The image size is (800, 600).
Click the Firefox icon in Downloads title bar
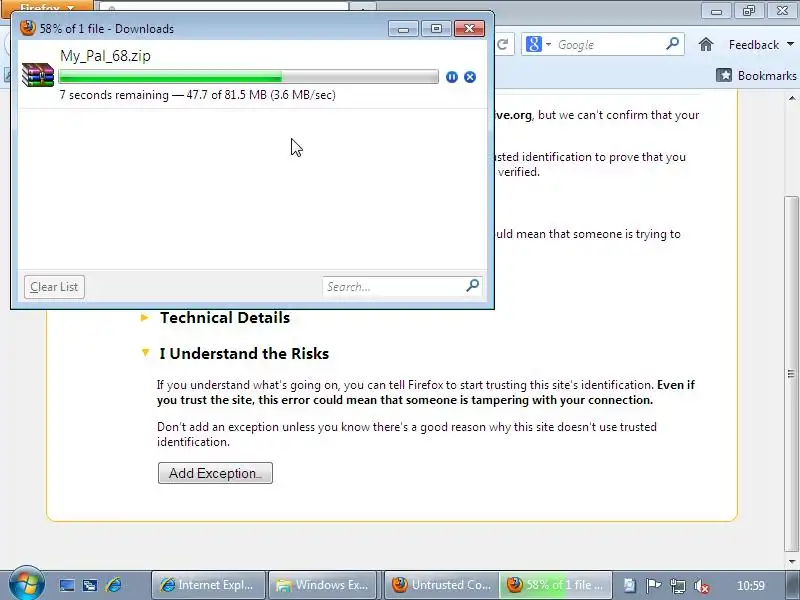point(28,28)
